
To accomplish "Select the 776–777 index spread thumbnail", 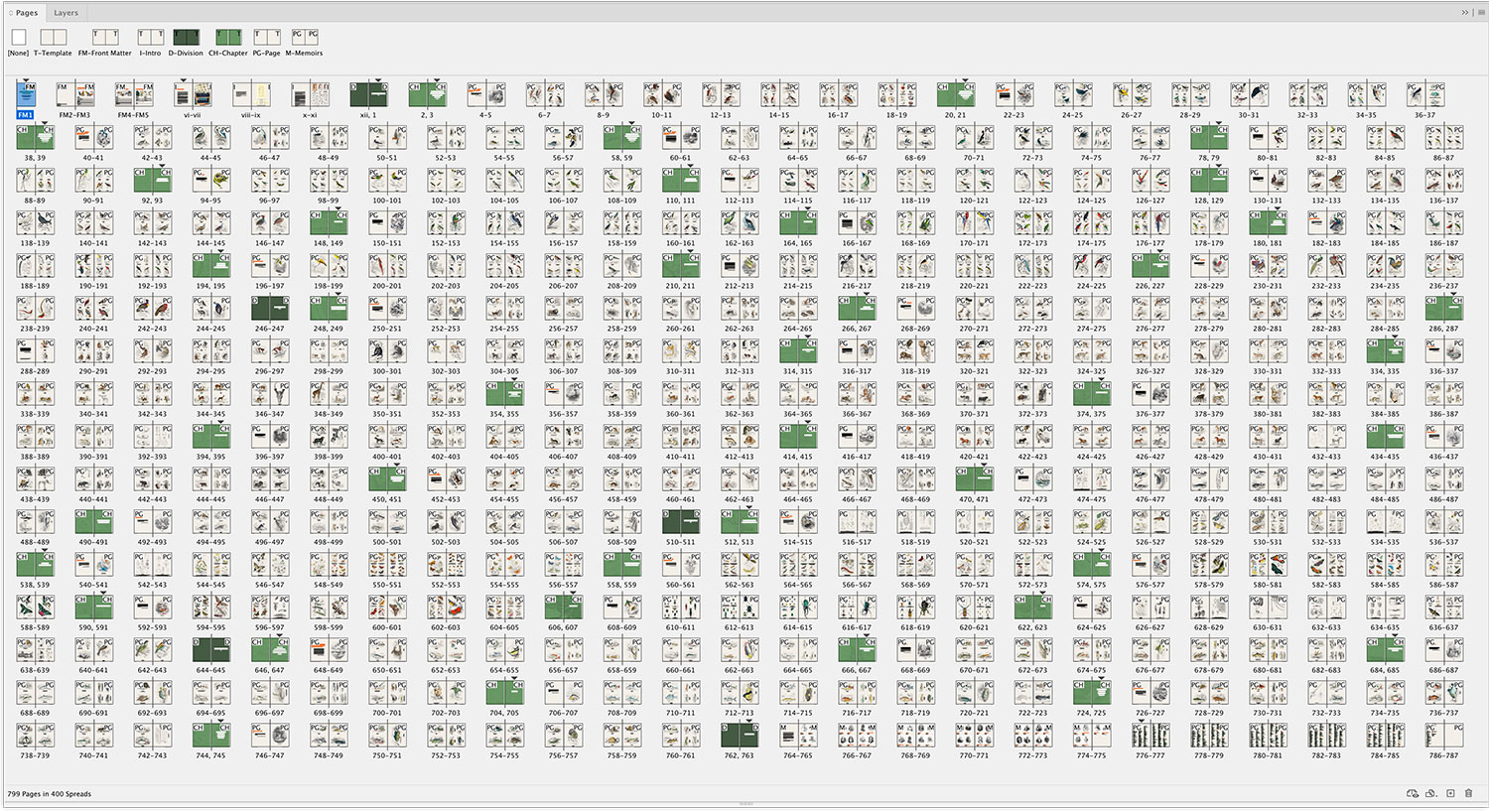I will pos(1150,736).
